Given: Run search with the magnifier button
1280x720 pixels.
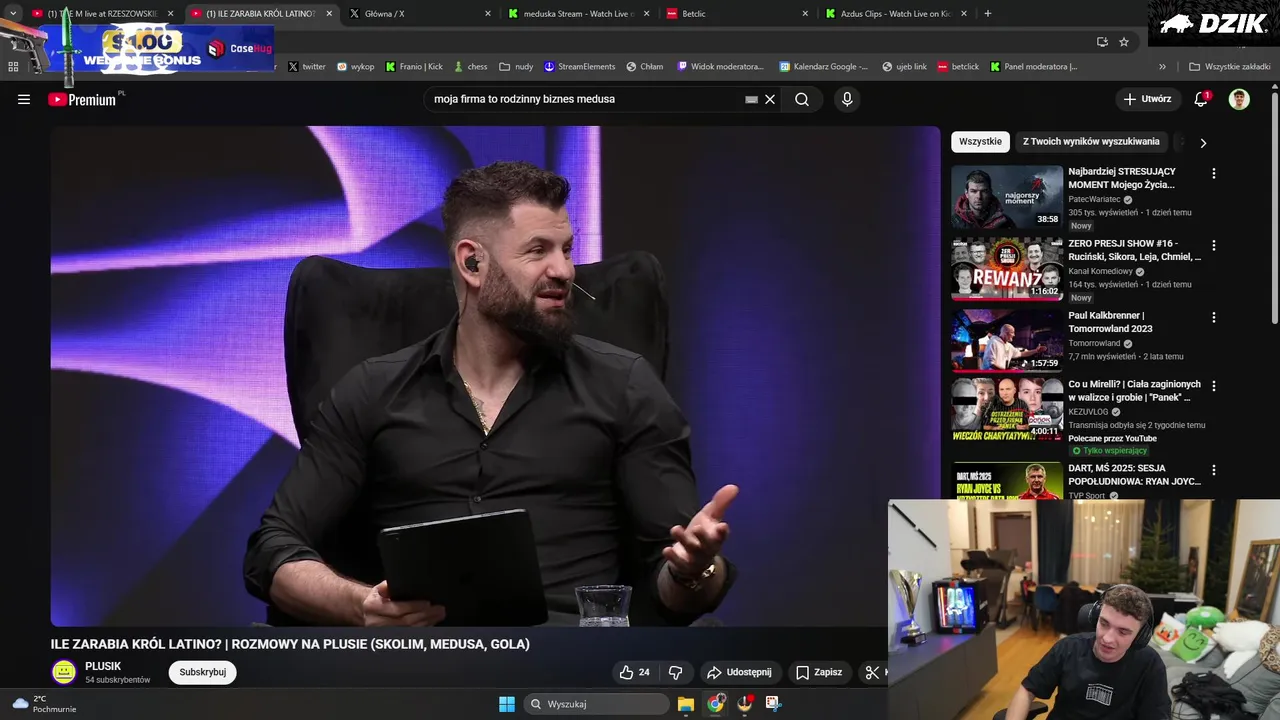Looking at the screenshot, I should [802, 99].
